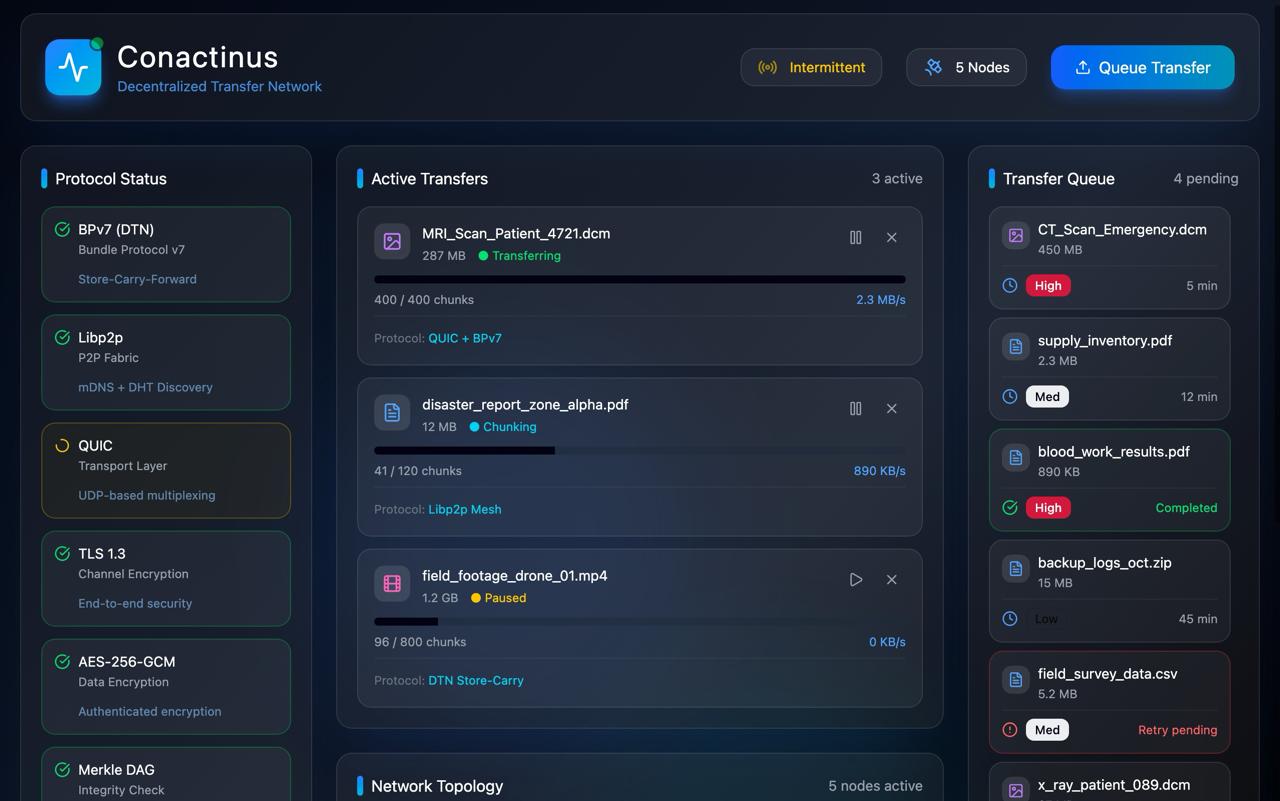Click the 'Decentralized Transfer Network' subtitle
The width and height of the screenshot is (1280, 801).
tap(219, 86)
